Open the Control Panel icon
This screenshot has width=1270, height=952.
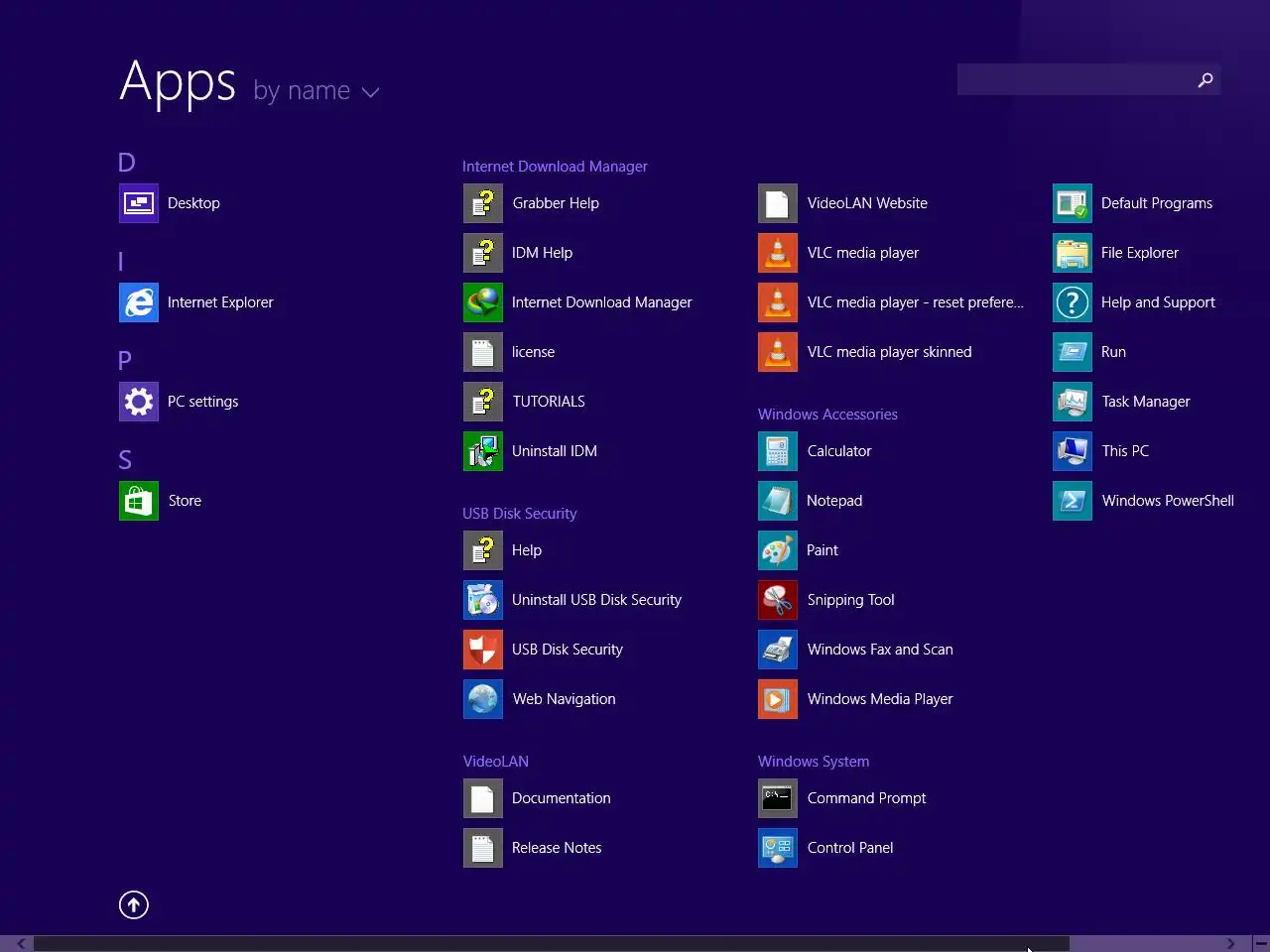pyautogui.click(x=778, y=848)
